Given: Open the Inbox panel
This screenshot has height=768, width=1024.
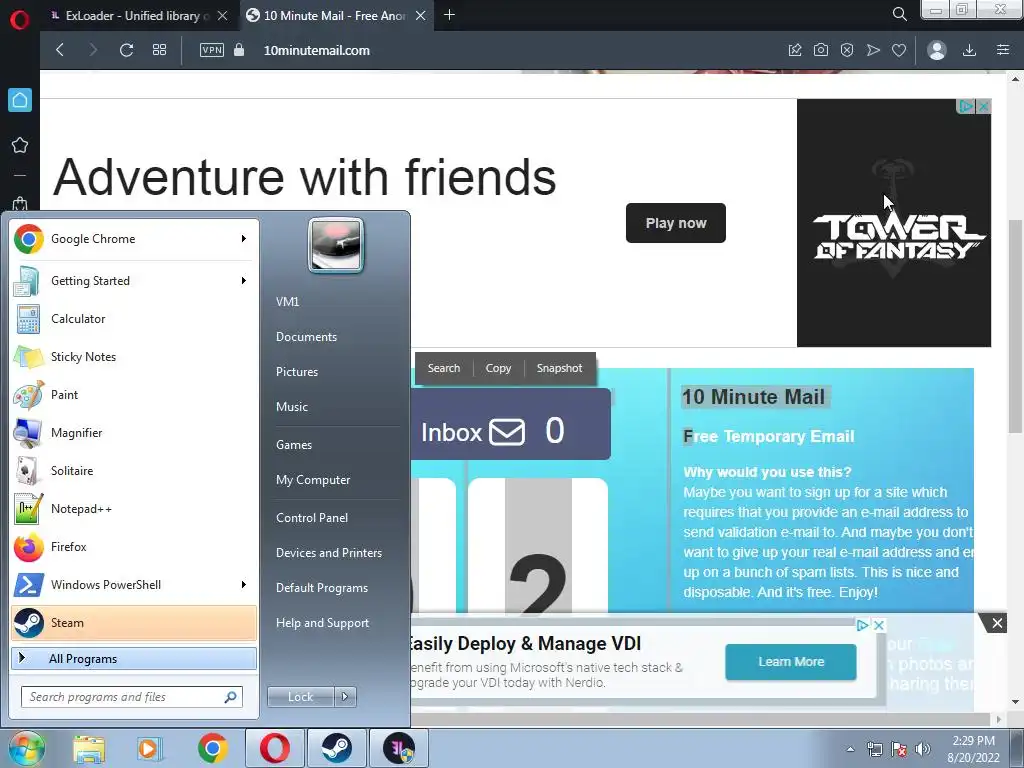Looking at the screenshot, I should [511, 424].
